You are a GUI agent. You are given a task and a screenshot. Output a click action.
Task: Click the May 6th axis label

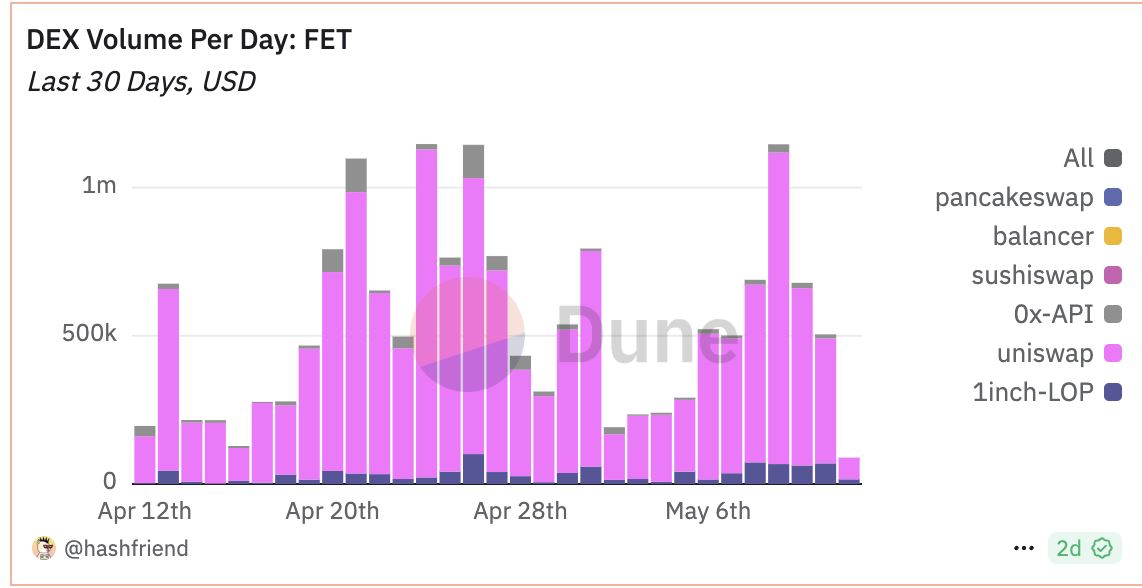[x=707, y=511]
